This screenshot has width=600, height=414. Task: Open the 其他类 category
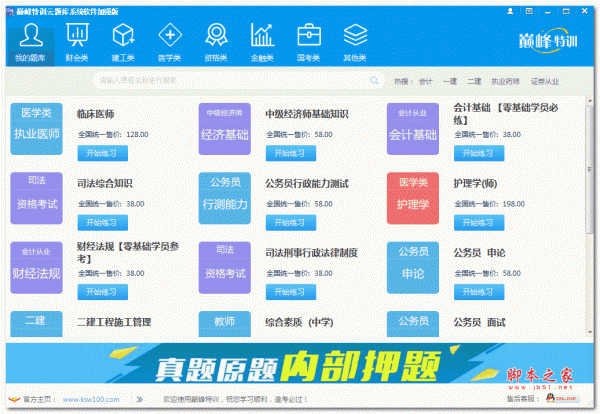tap(355, 42)
